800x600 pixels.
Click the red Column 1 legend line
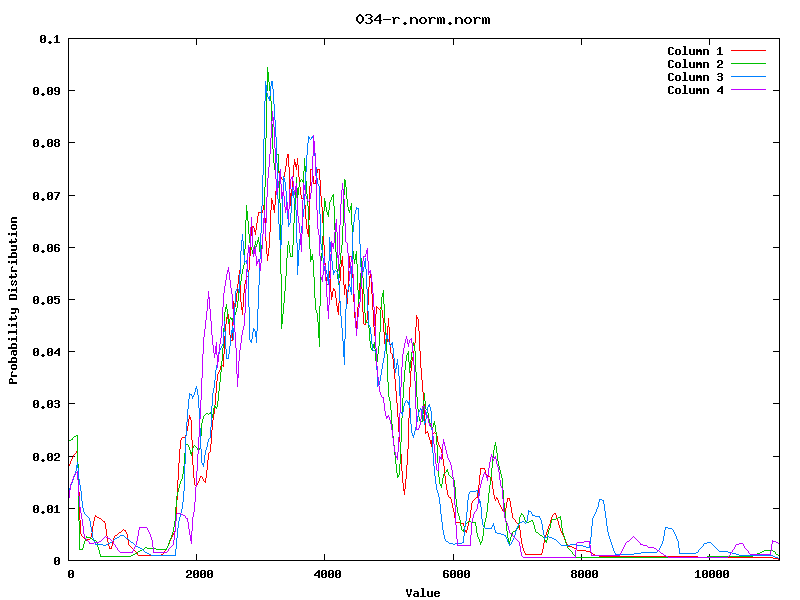[x=748, y=51]
